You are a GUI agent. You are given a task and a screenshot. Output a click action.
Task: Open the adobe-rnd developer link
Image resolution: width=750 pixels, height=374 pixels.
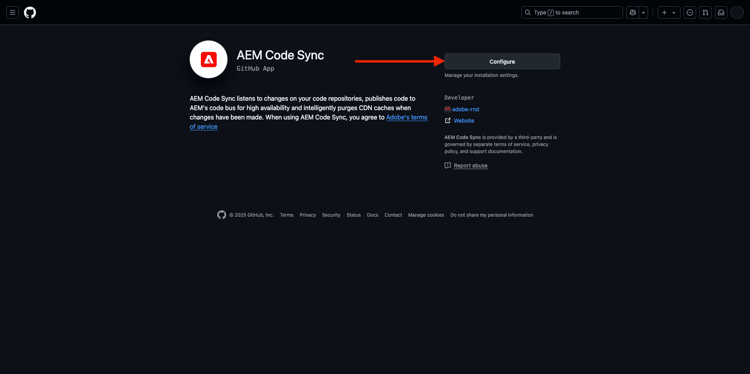pos(465,109)
